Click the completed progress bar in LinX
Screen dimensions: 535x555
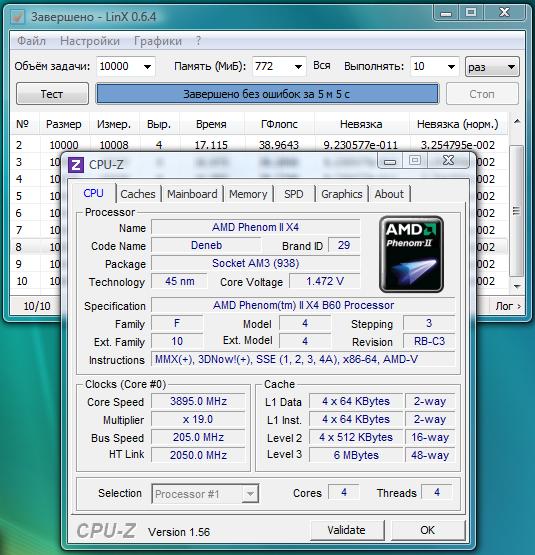click(267, 94)
